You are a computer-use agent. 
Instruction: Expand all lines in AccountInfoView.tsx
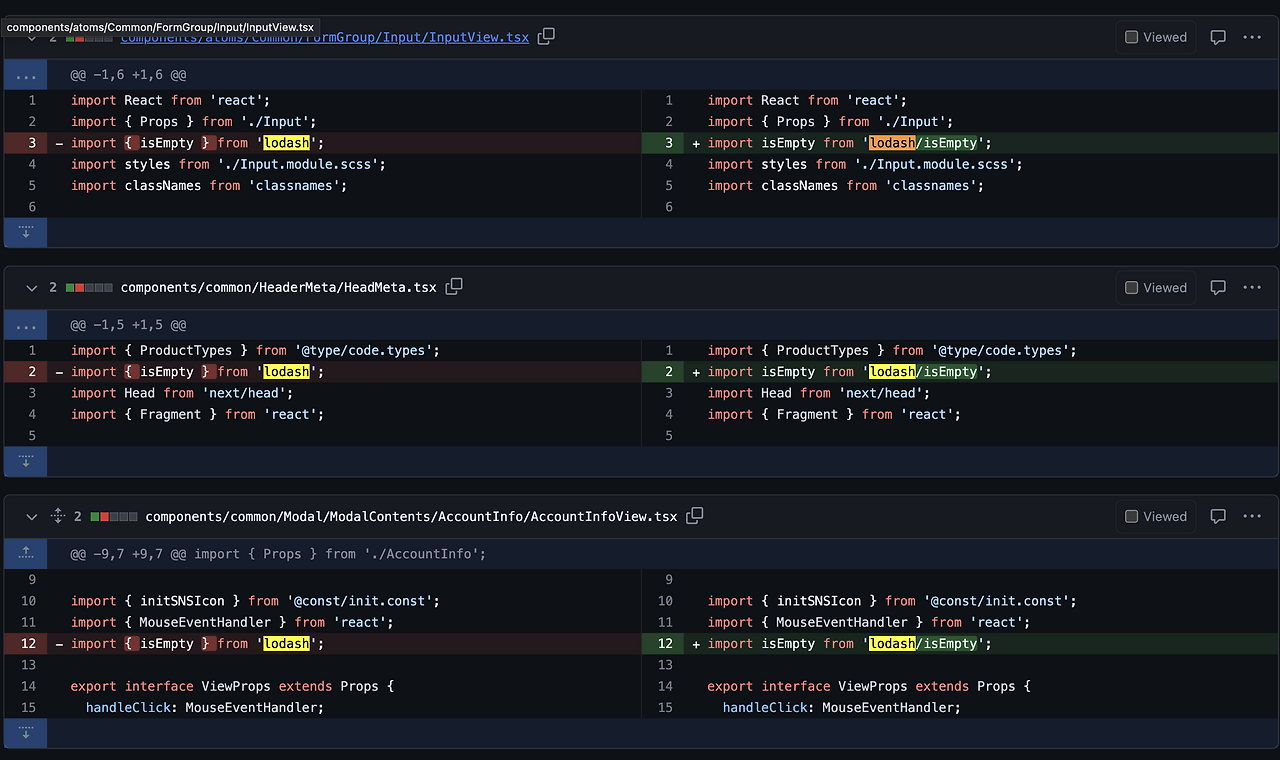coord(57,516)
